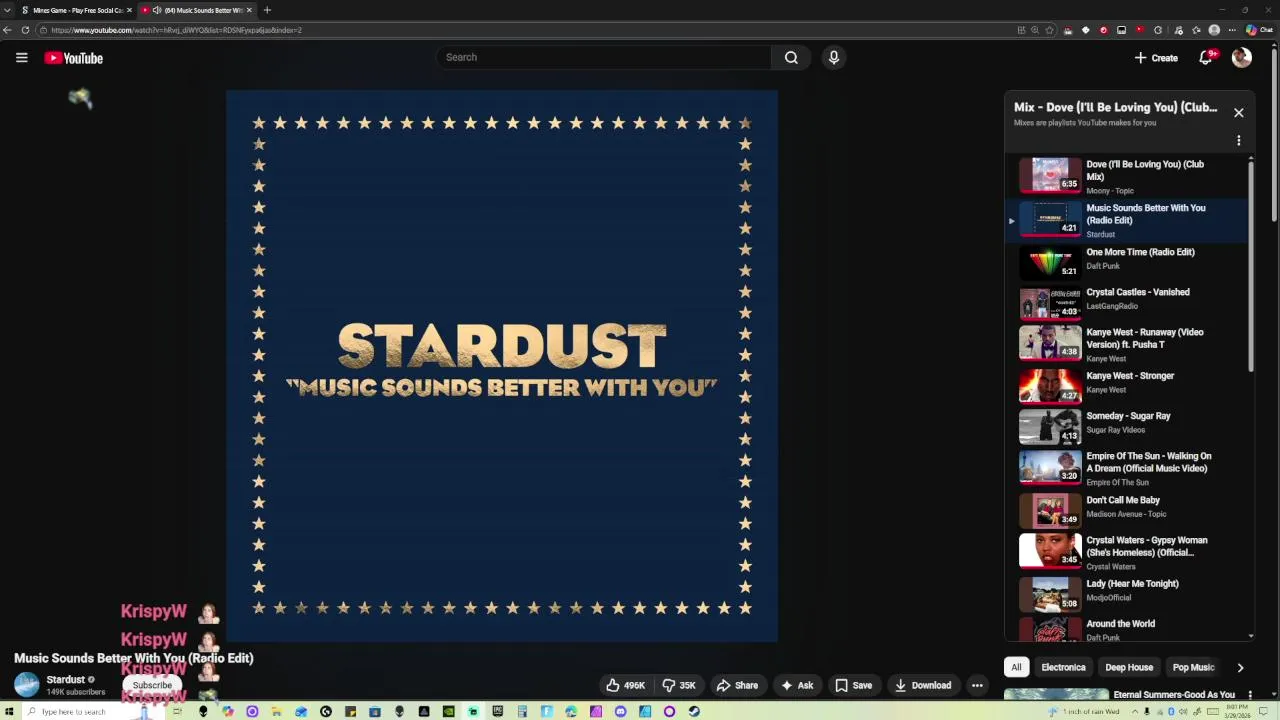Mute the audio on the playing YouTube tab

(x=157, y=10)
